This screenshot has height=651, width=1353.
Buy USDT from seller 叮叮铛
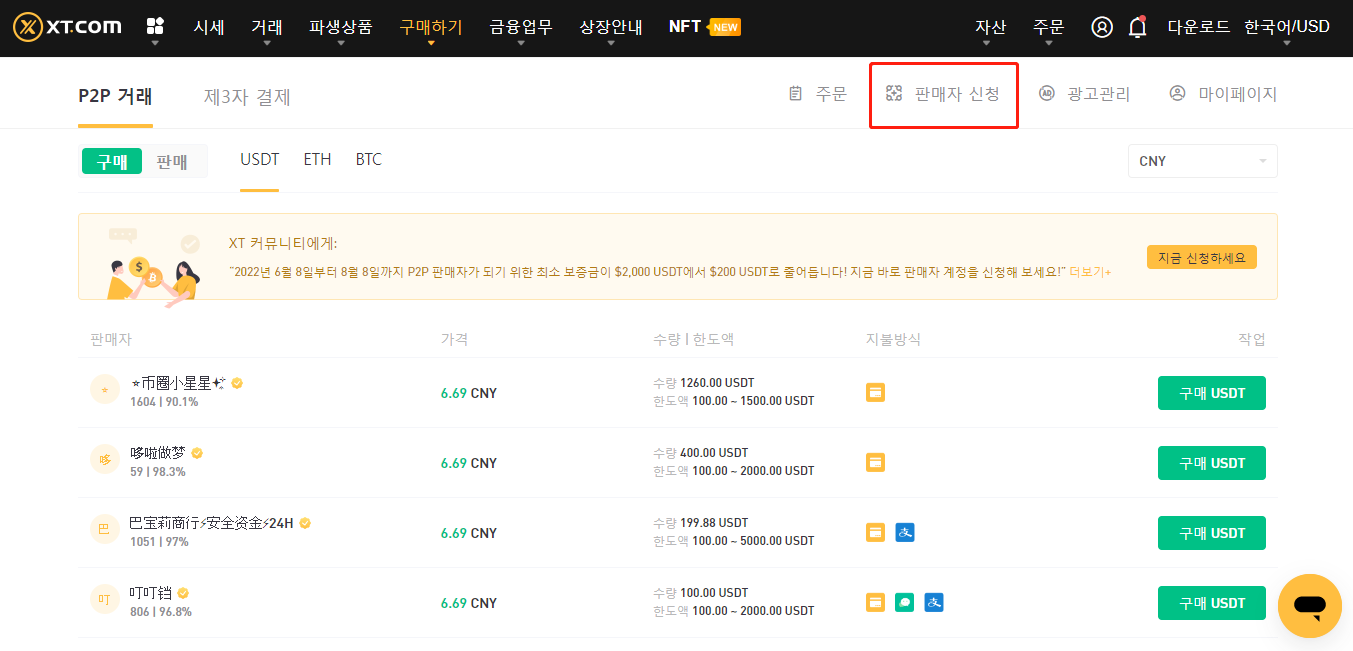click(x=1212, y=603)
